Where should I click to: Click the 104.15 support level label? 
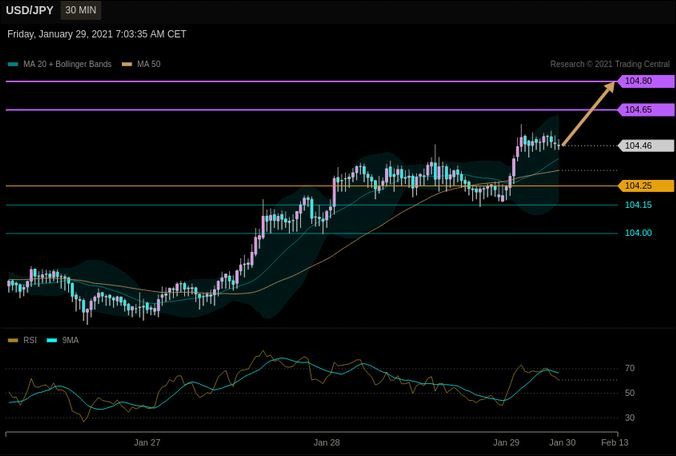(638, 205)
